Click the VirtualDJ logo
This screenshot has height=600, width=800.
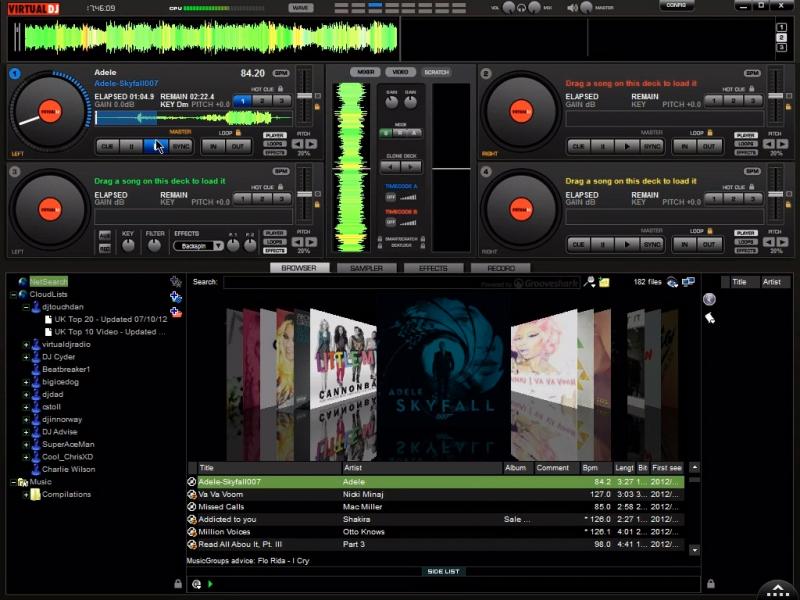pyautogui.click(x=34, y=8)
